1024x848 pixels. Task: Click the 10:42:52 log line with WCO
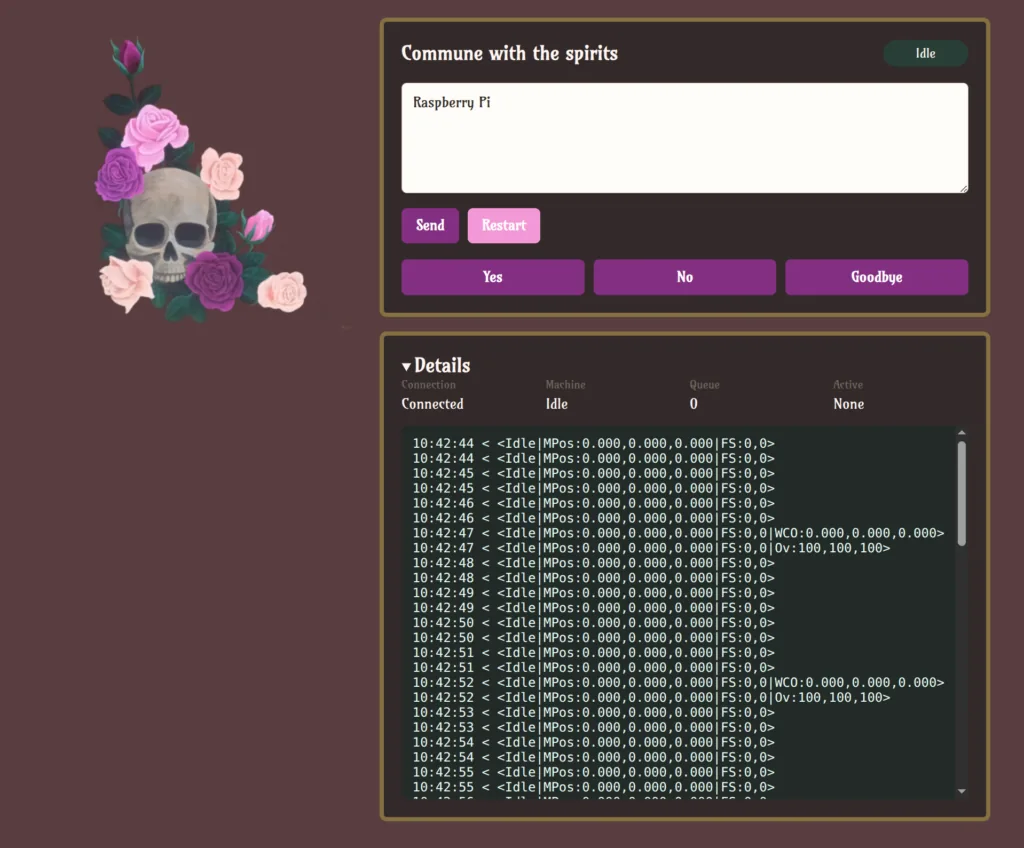(679, 683)
